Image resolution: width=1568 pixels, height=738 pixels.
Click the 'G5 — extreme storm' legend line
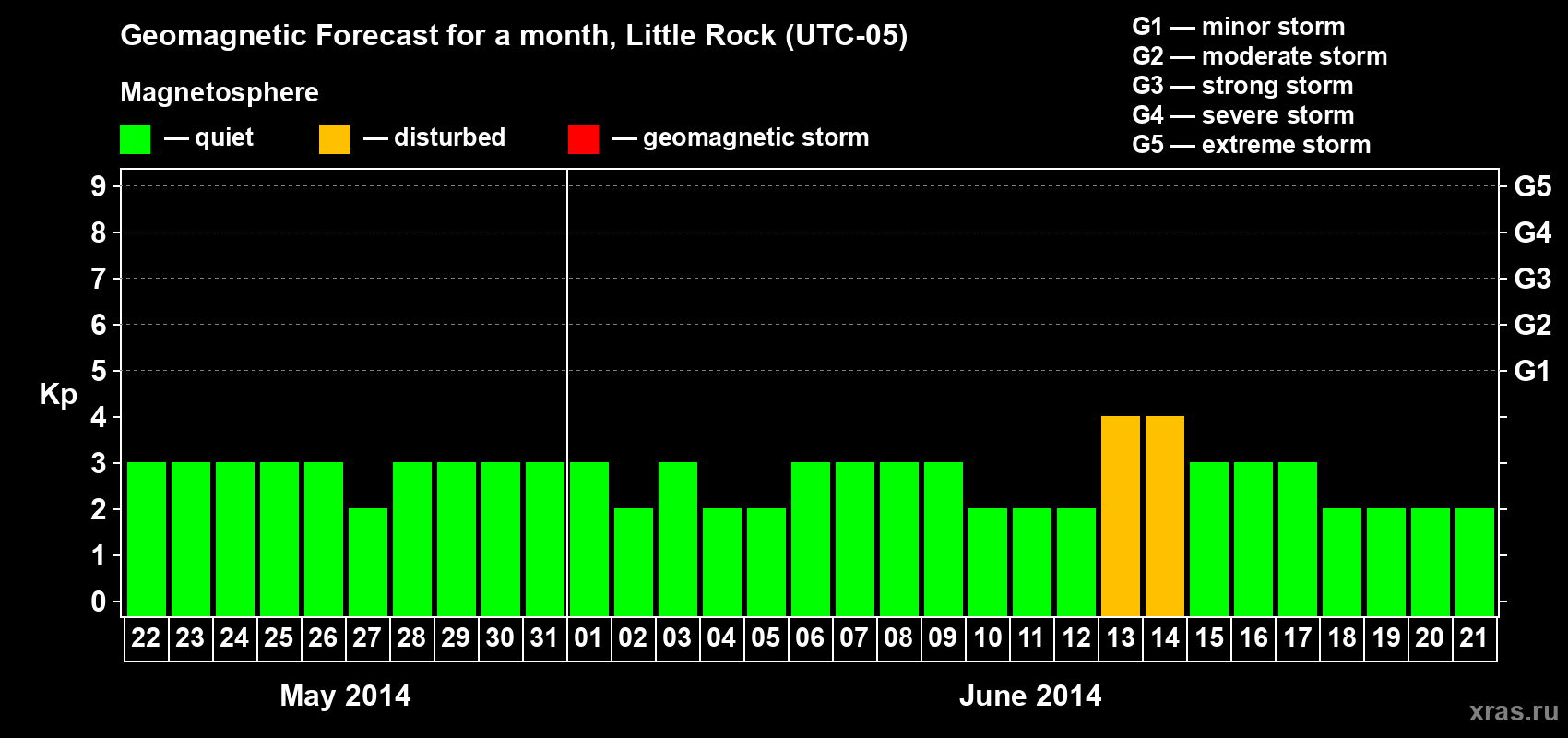pos(1252,145)
